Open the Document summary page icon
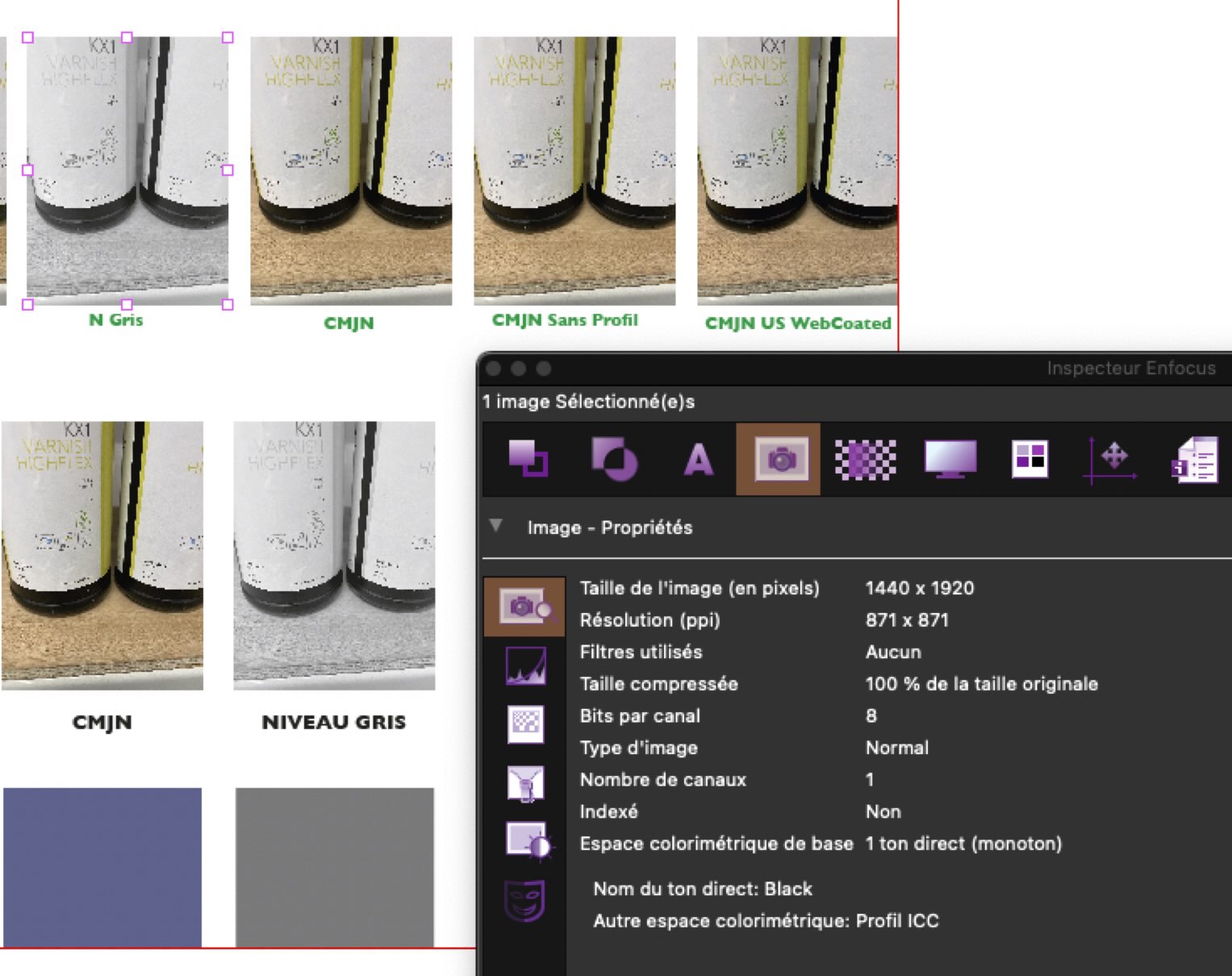This screenshot has width=1232, height=976. [x=1195, y=460]
